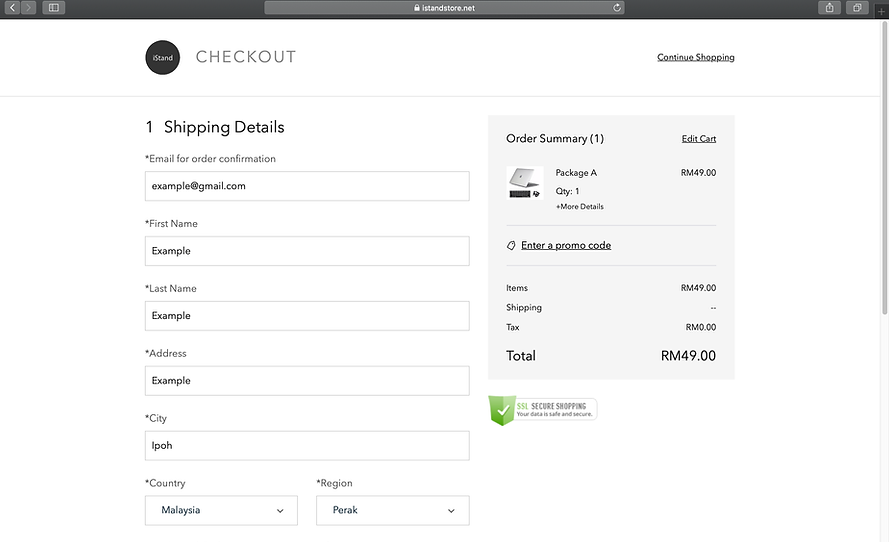
Task: Open the Region dropdown showing Perak
Action: tap(393, 510)
